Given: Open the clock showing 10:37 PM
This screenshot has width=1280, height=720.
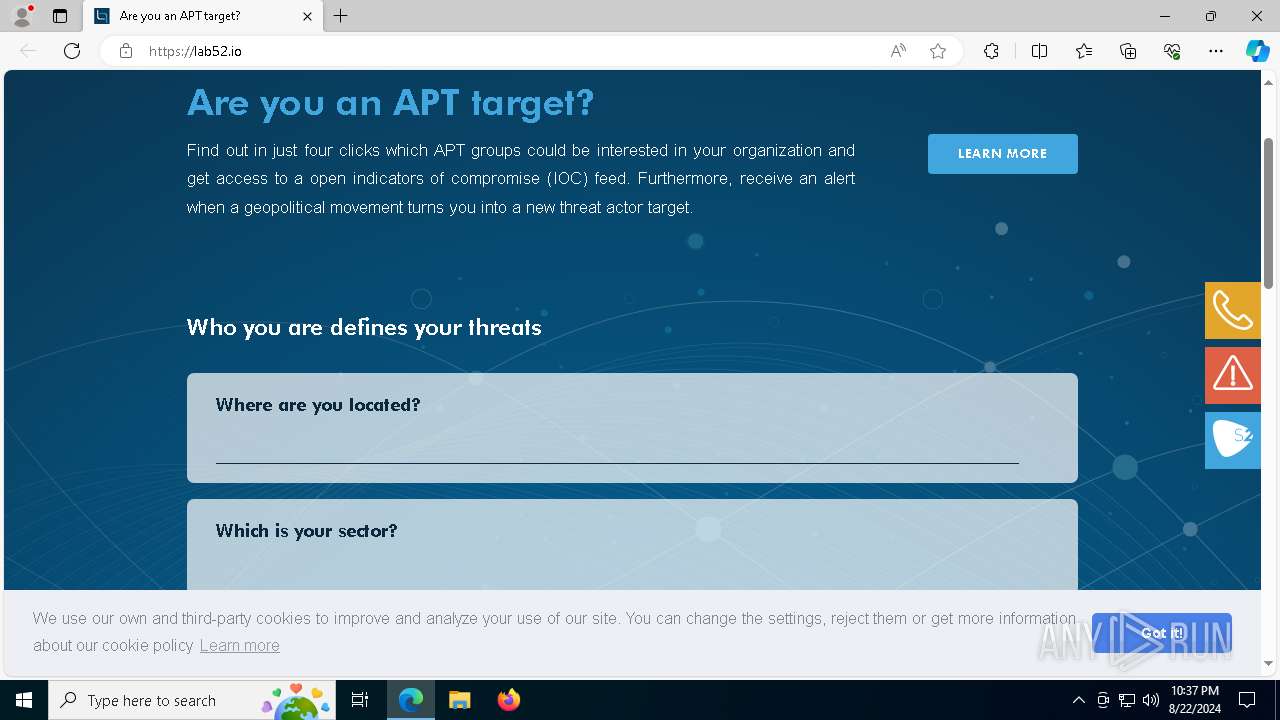Looking at the screenshot, I should (1195, 700).
